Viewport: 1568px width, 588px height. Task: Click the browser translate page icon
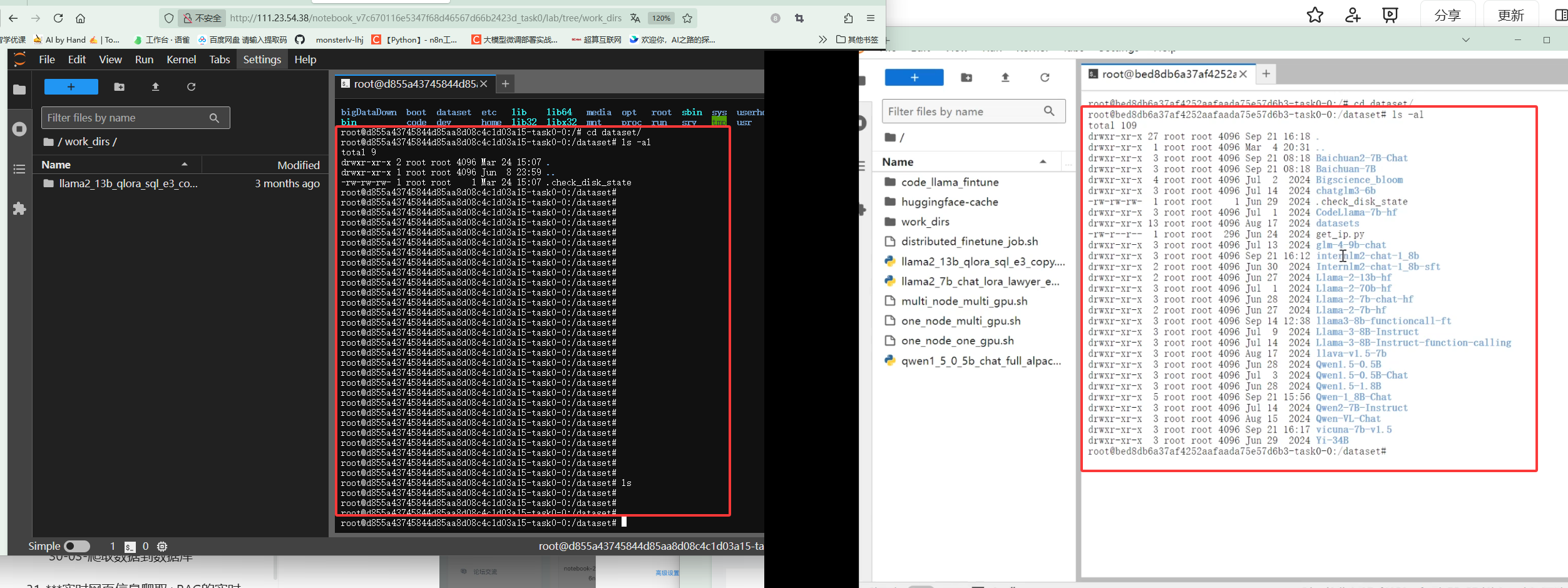coord(635,18)
